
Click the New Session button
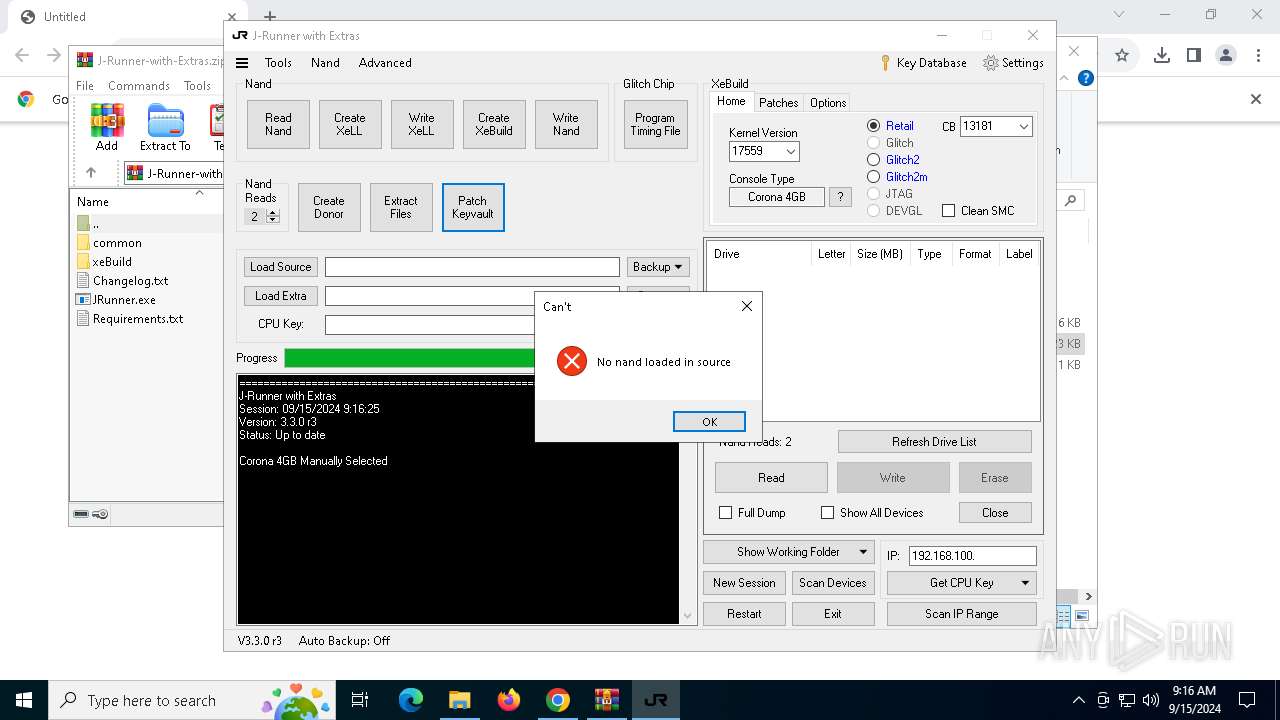[x=744, y=583]
